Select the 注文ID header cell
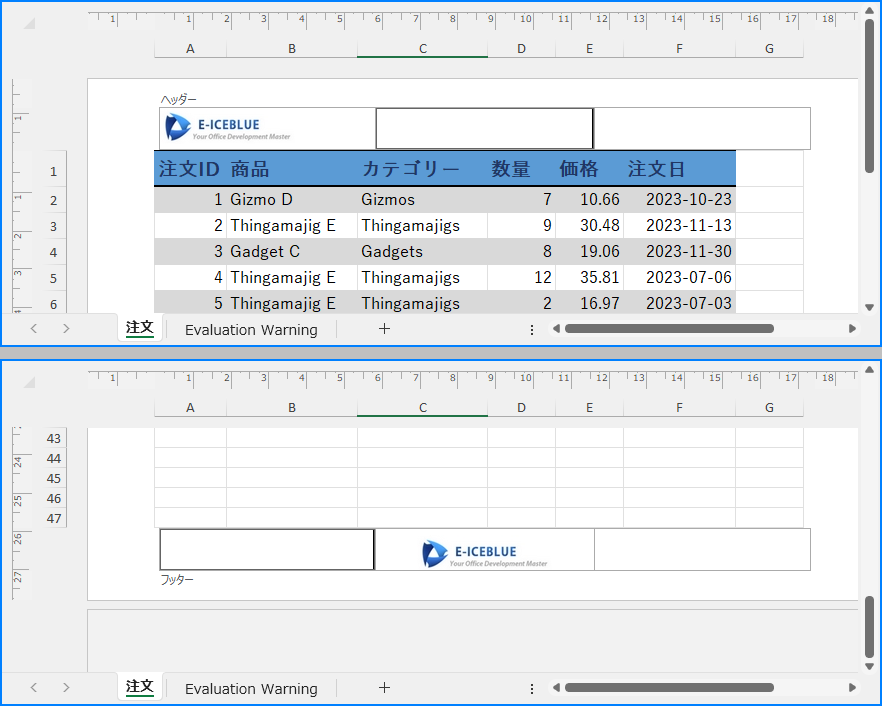Viewport: 882px width, 706px height. coord(190,169)
